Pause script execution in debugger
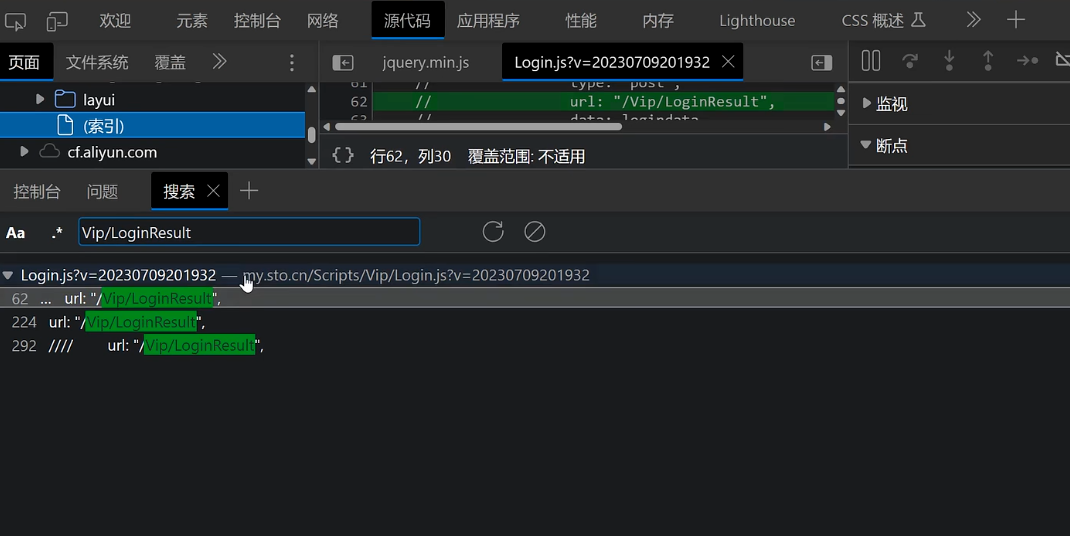1070x536 pixels. point(871,62)
